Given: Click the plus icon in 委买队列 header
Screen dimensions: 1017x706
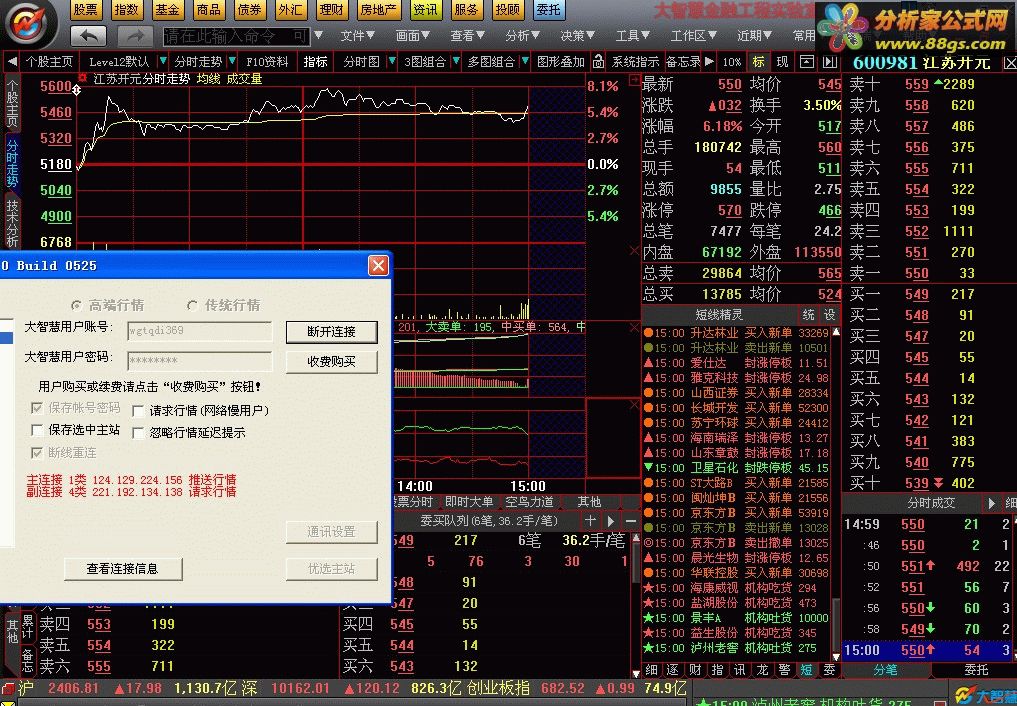Looking at the screenshot, I should coord(590,521).
